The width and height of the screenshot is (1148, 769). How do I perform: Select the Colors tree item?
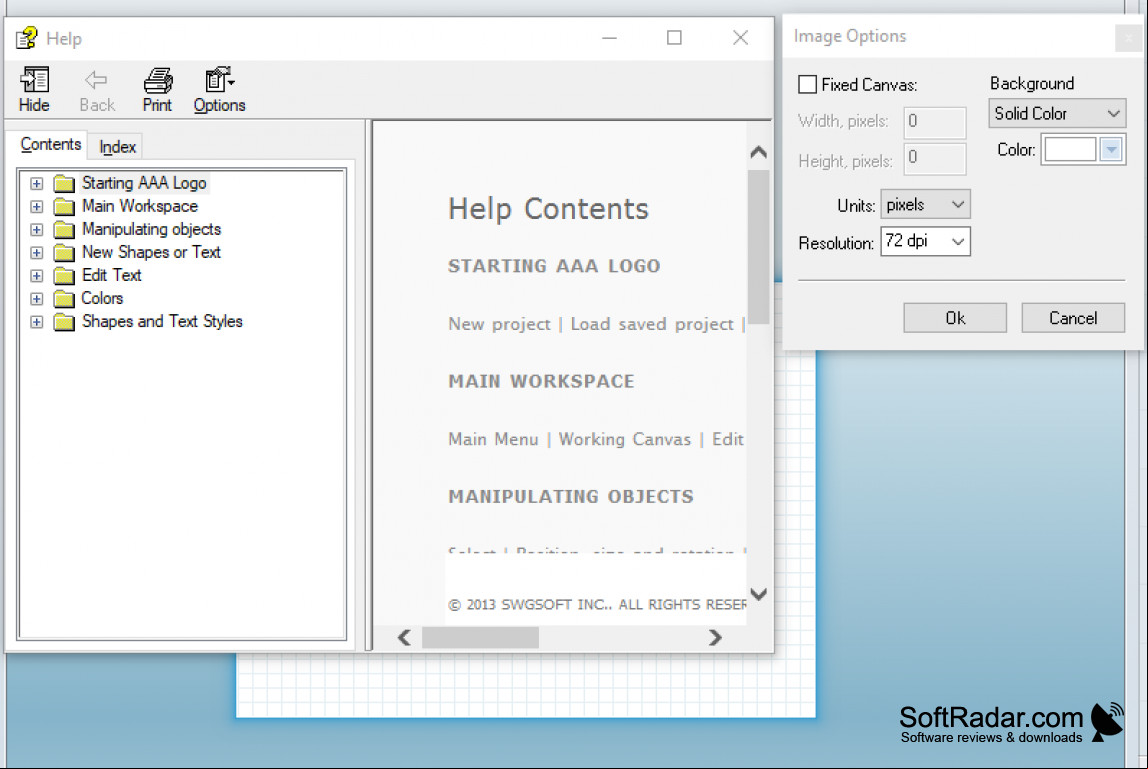click(102, 299)
